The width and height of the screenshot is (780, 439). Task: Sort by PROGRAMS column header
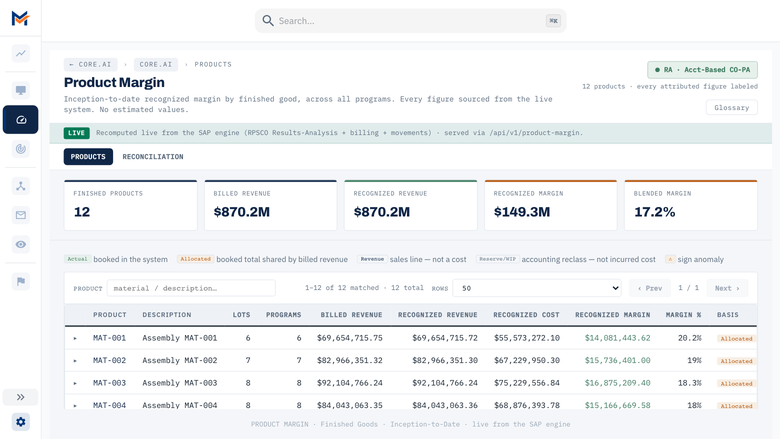click(x=284, y=315)
